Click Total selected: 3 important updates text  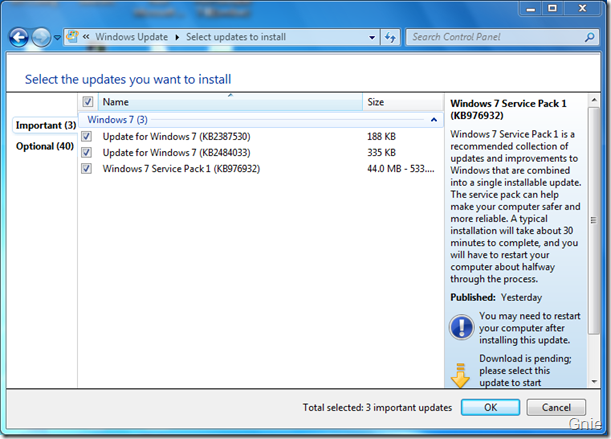tap(377, 407)
